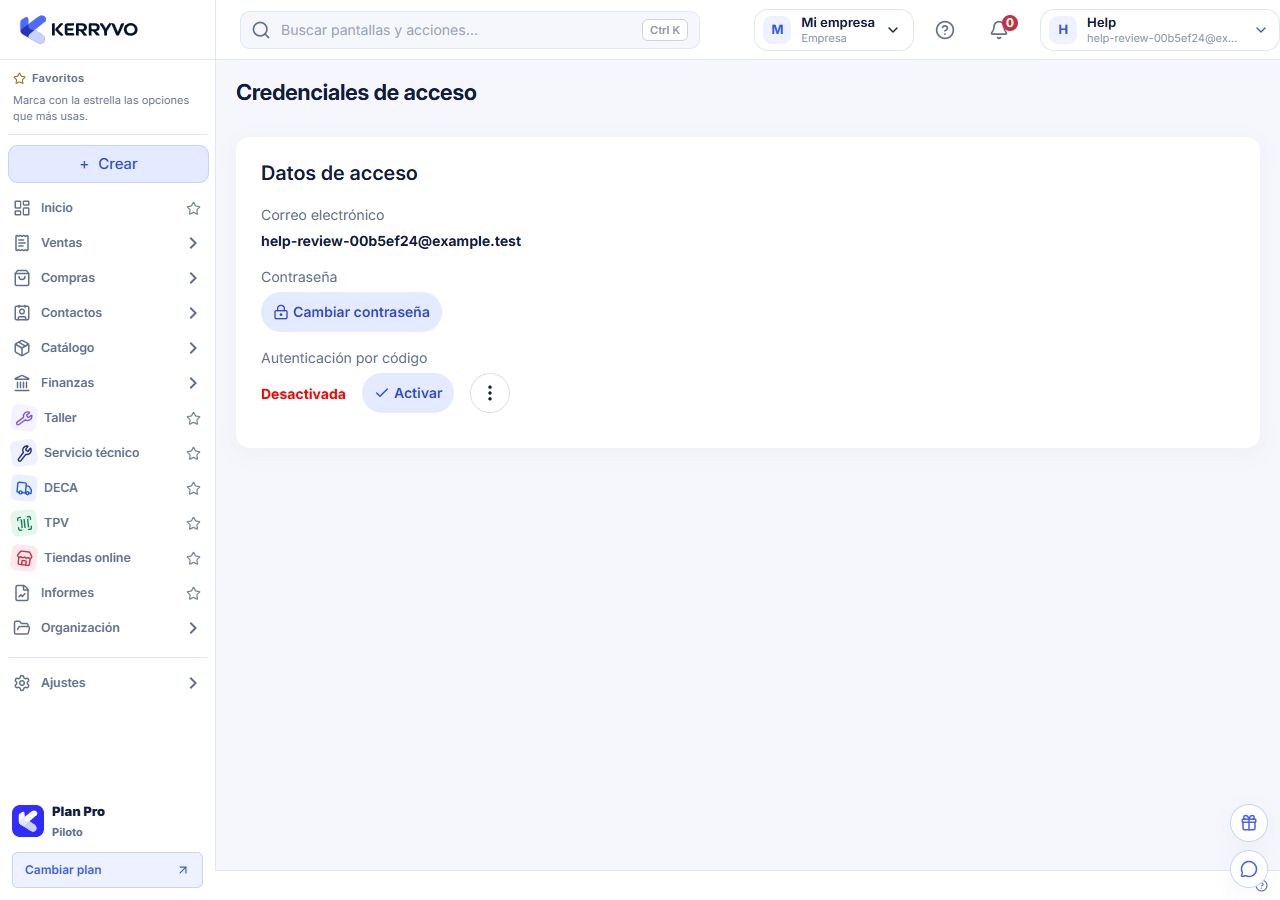Screen dimensions: 1280x900
Task: Click Cambiar contraseña button
Action: pos(351,312)
